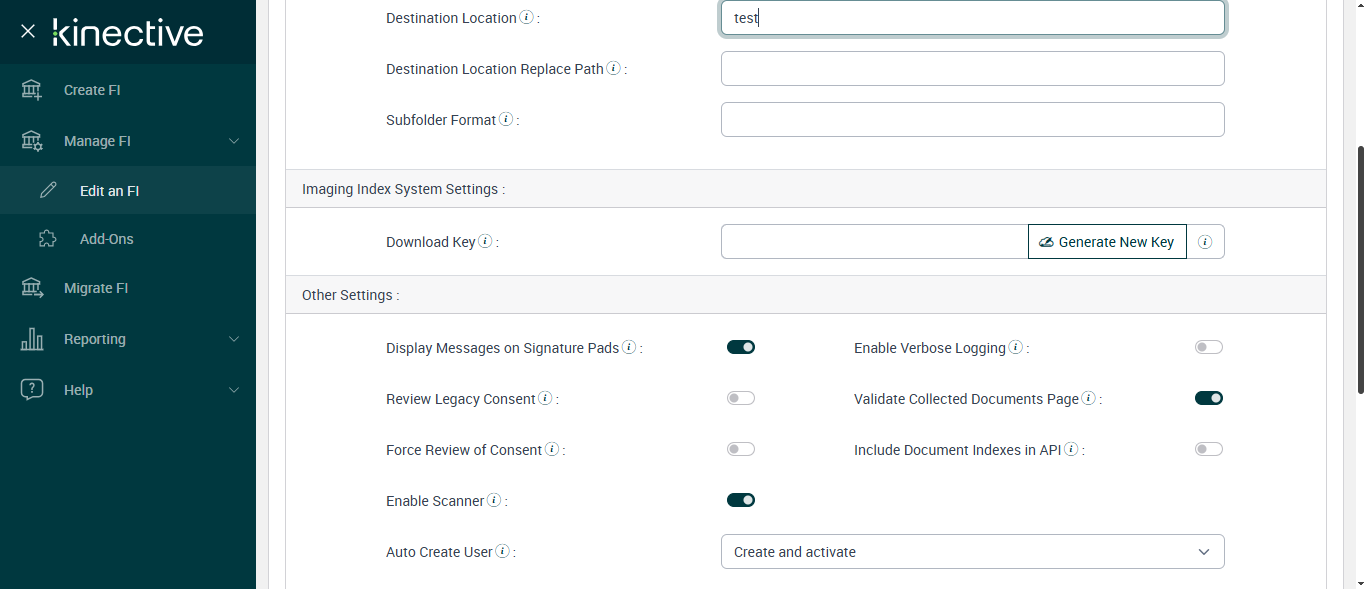Click the Kinective logo
1366x589 pixels.
click(x=128, y=32)
